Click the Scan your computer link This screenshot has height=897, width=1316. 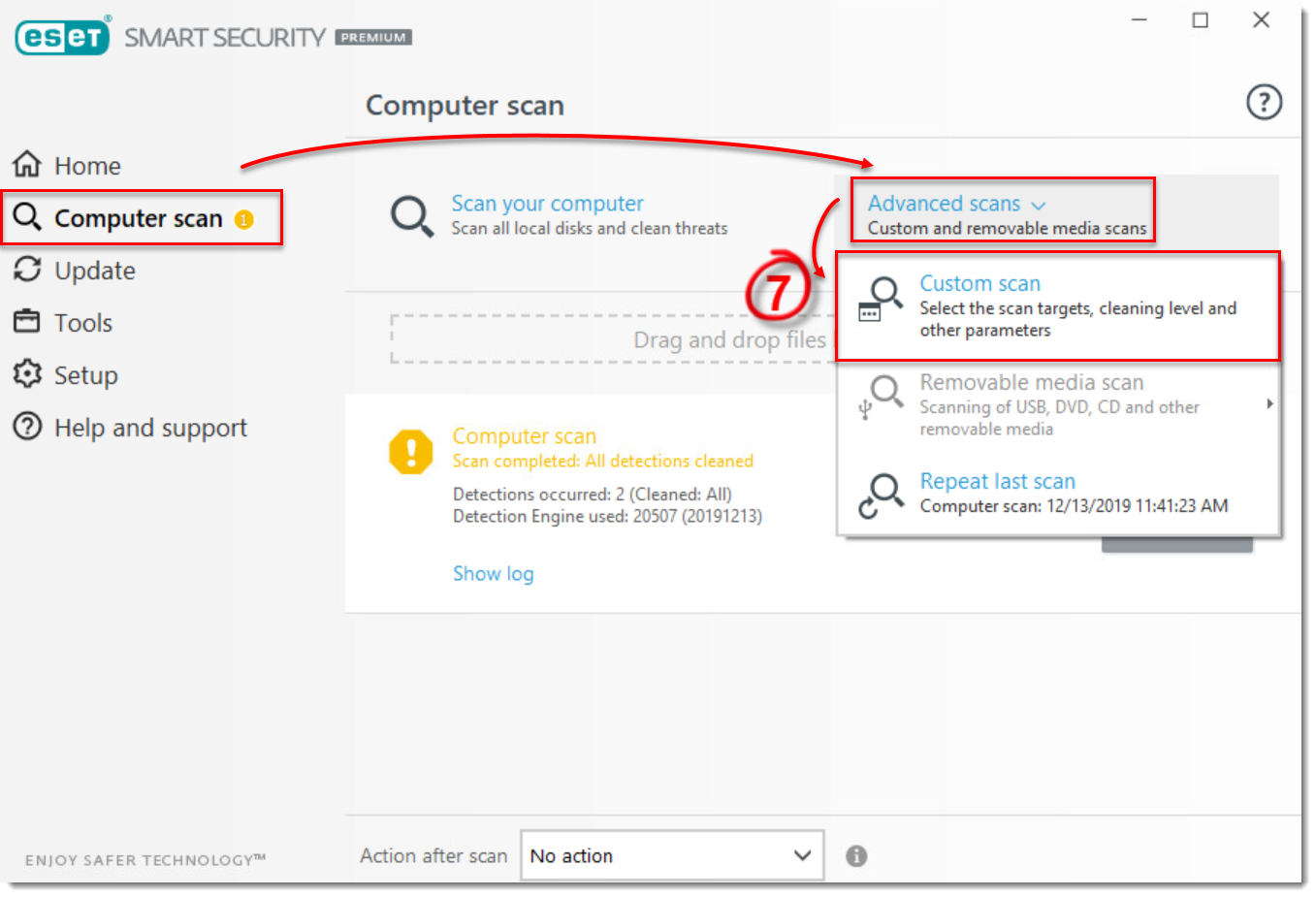point(547,203)
